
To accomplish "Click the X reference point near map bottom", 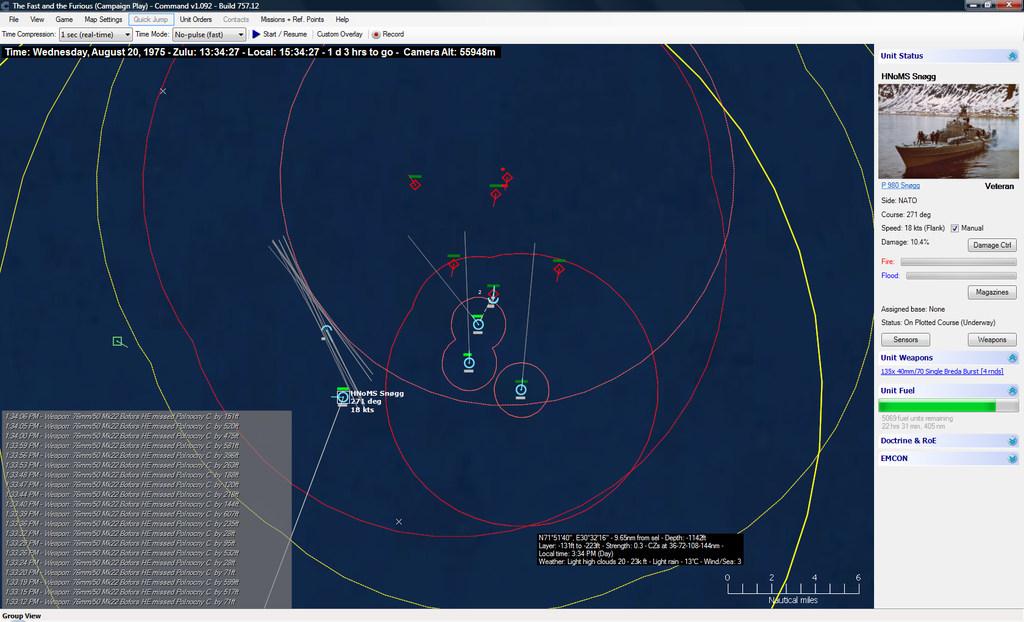I will point(399,522).
